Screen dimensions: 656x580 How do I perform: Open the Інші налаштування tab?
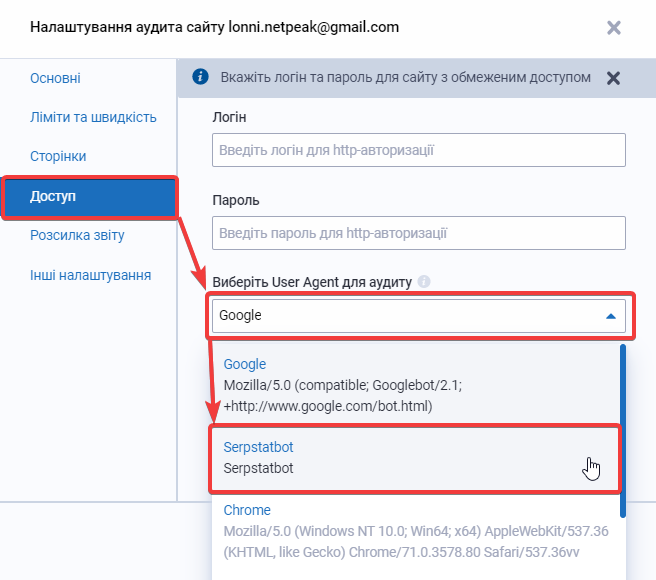(x=90, y=275)
